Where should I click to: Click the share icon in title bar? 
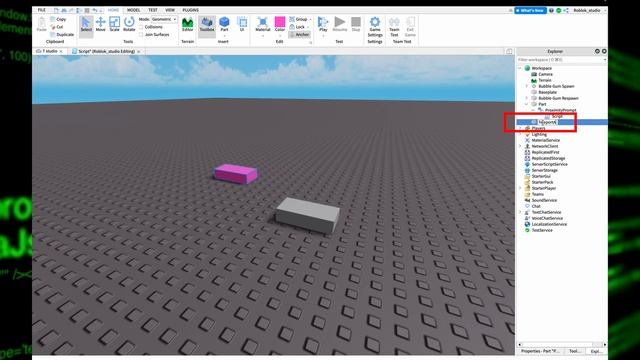pyautogui.click(x=566, y=10)
